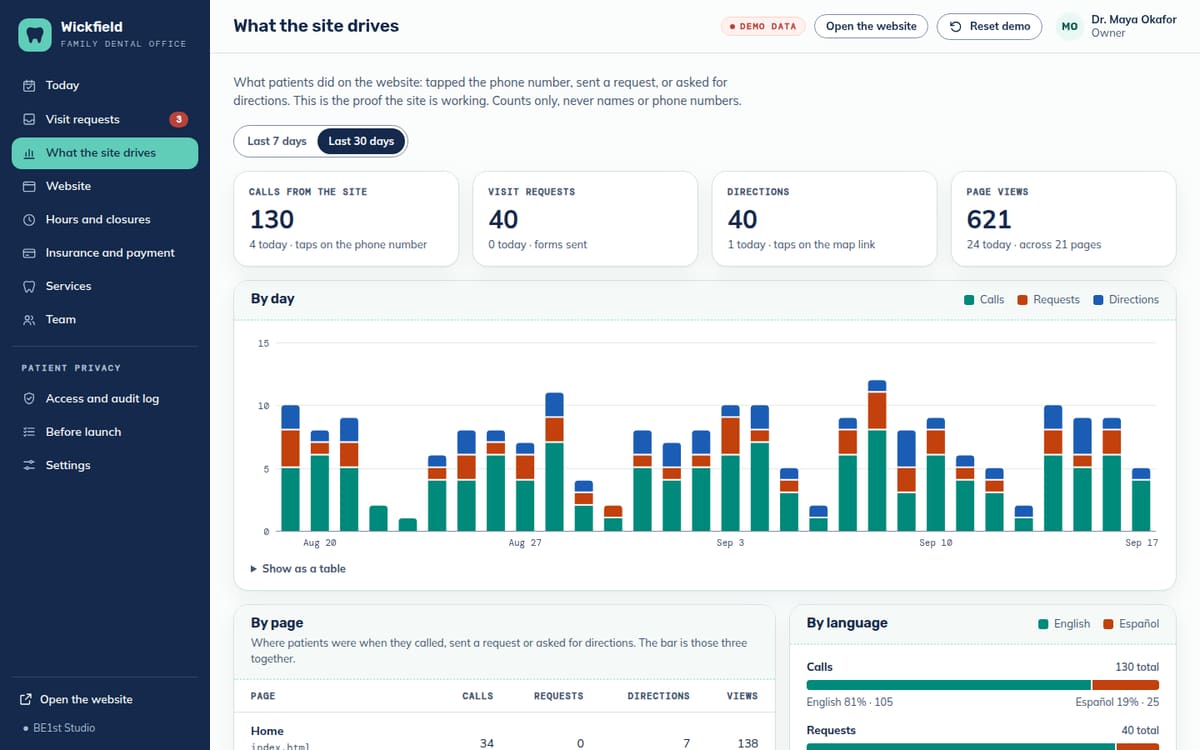This screenshot has height=750, width=1200.
Task: Click the reset arrow icon in Reset demo
Action: (956, 27)
